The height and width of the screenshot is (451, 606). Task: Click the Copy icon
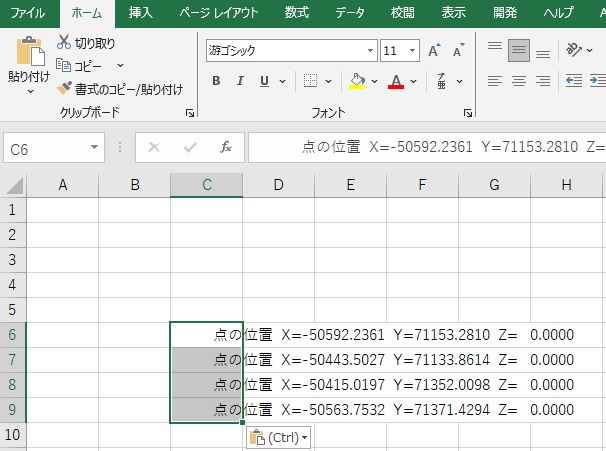tap(63, 65)
